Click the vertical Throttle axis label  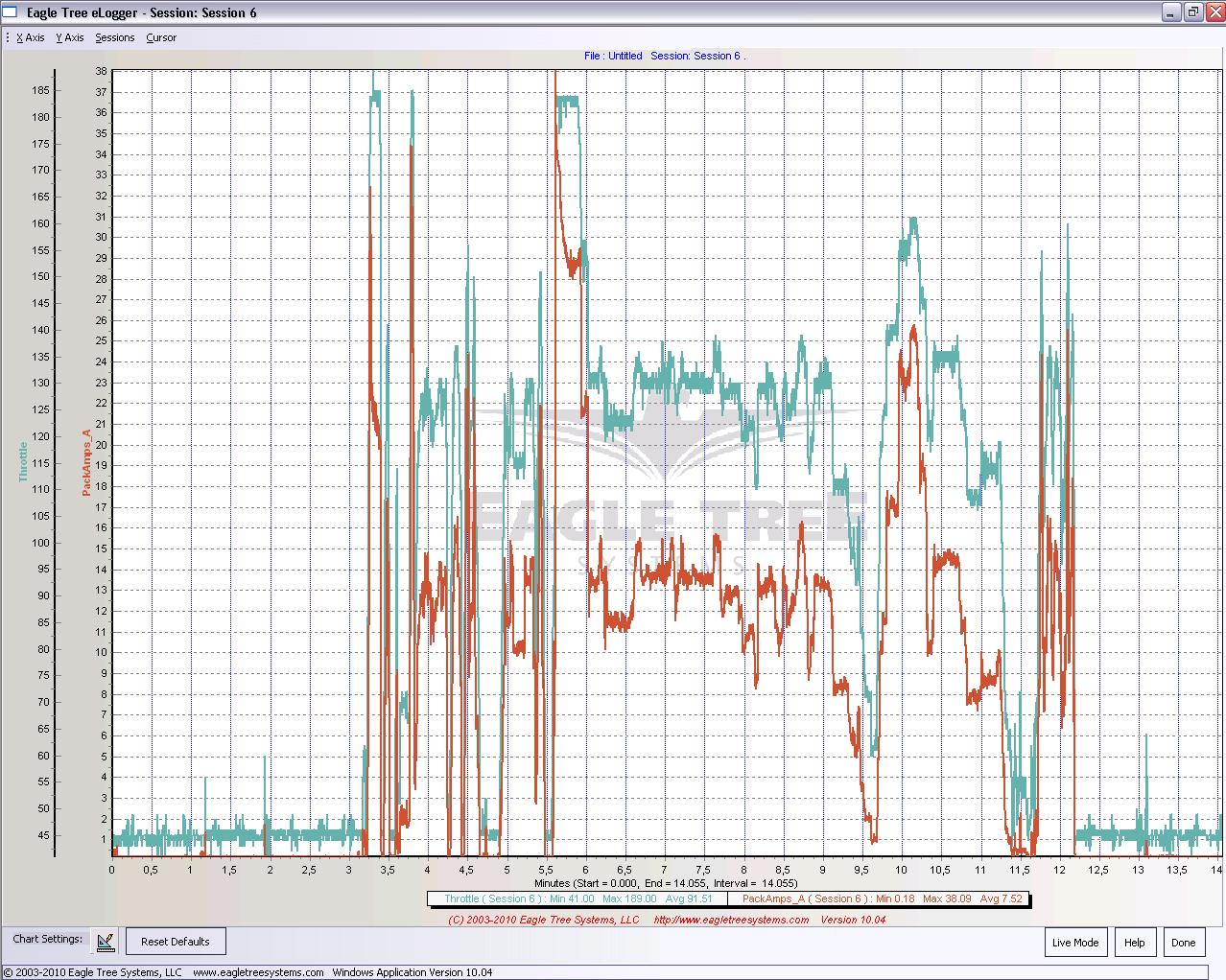[x=24, y=462]
